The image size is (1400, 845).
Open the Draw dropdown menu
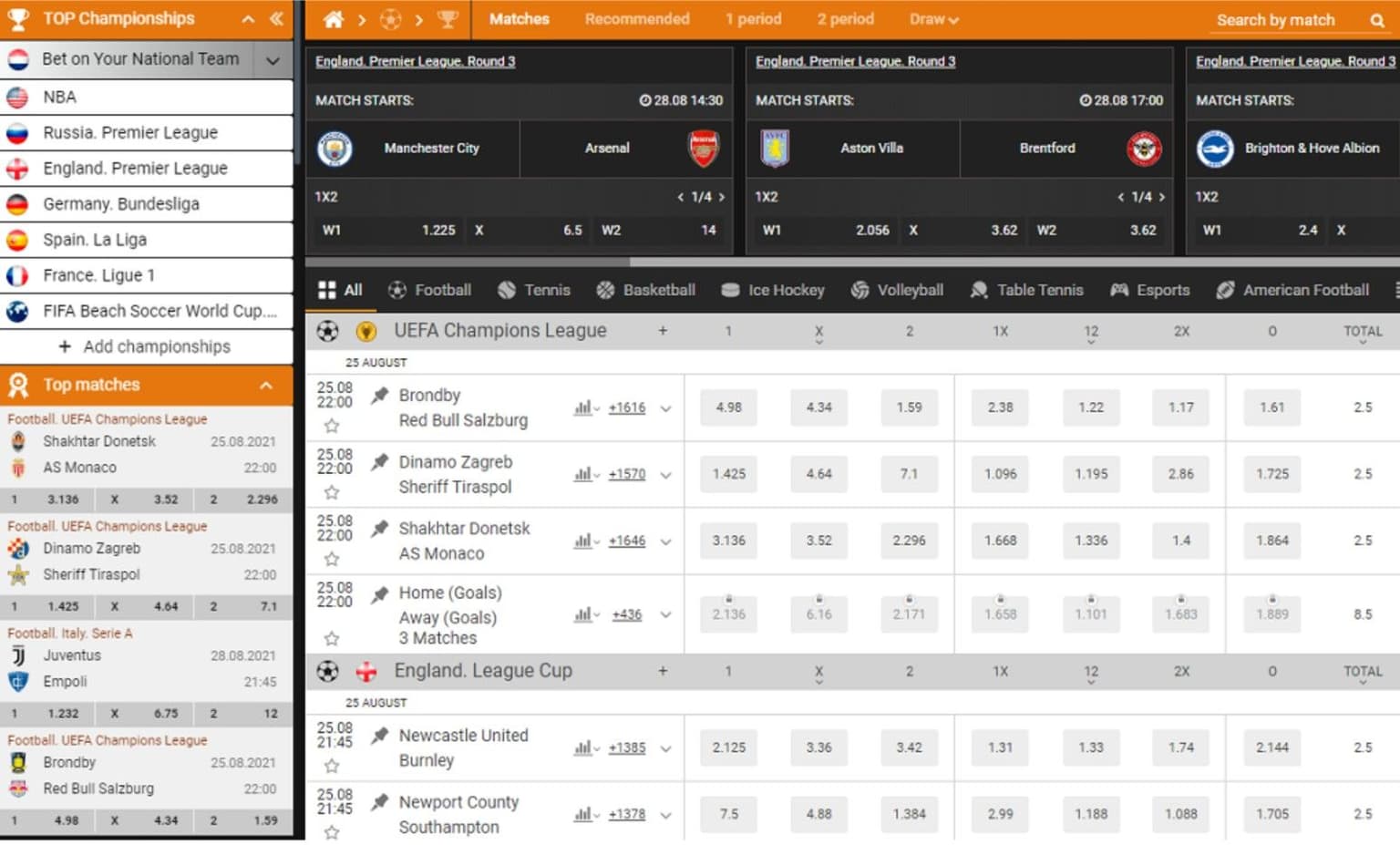point(933,19)
